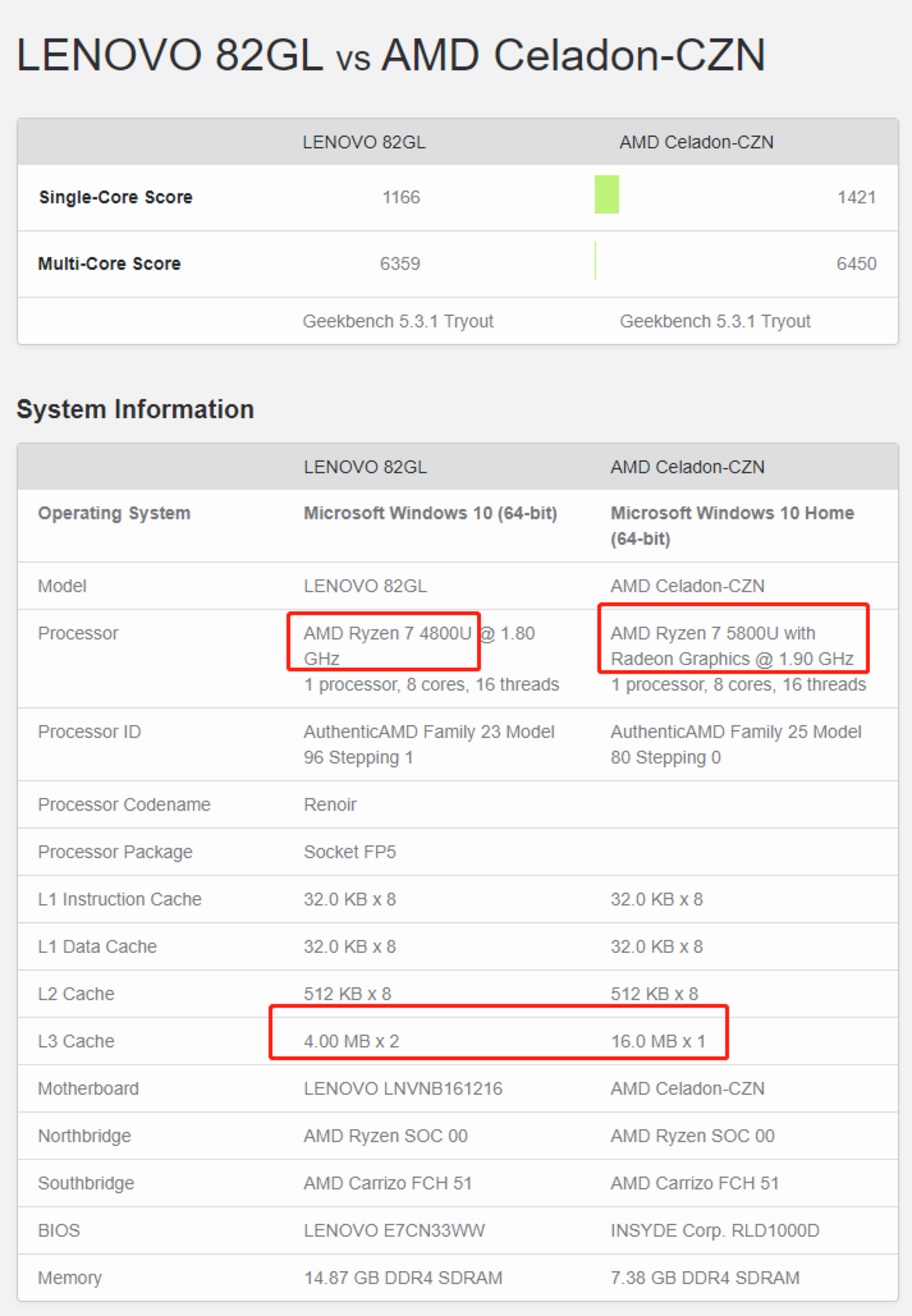912x1316 pixels.
Task: Click AMD Ryzen SOC 00 under LENOVO column
Action: 386,1136
